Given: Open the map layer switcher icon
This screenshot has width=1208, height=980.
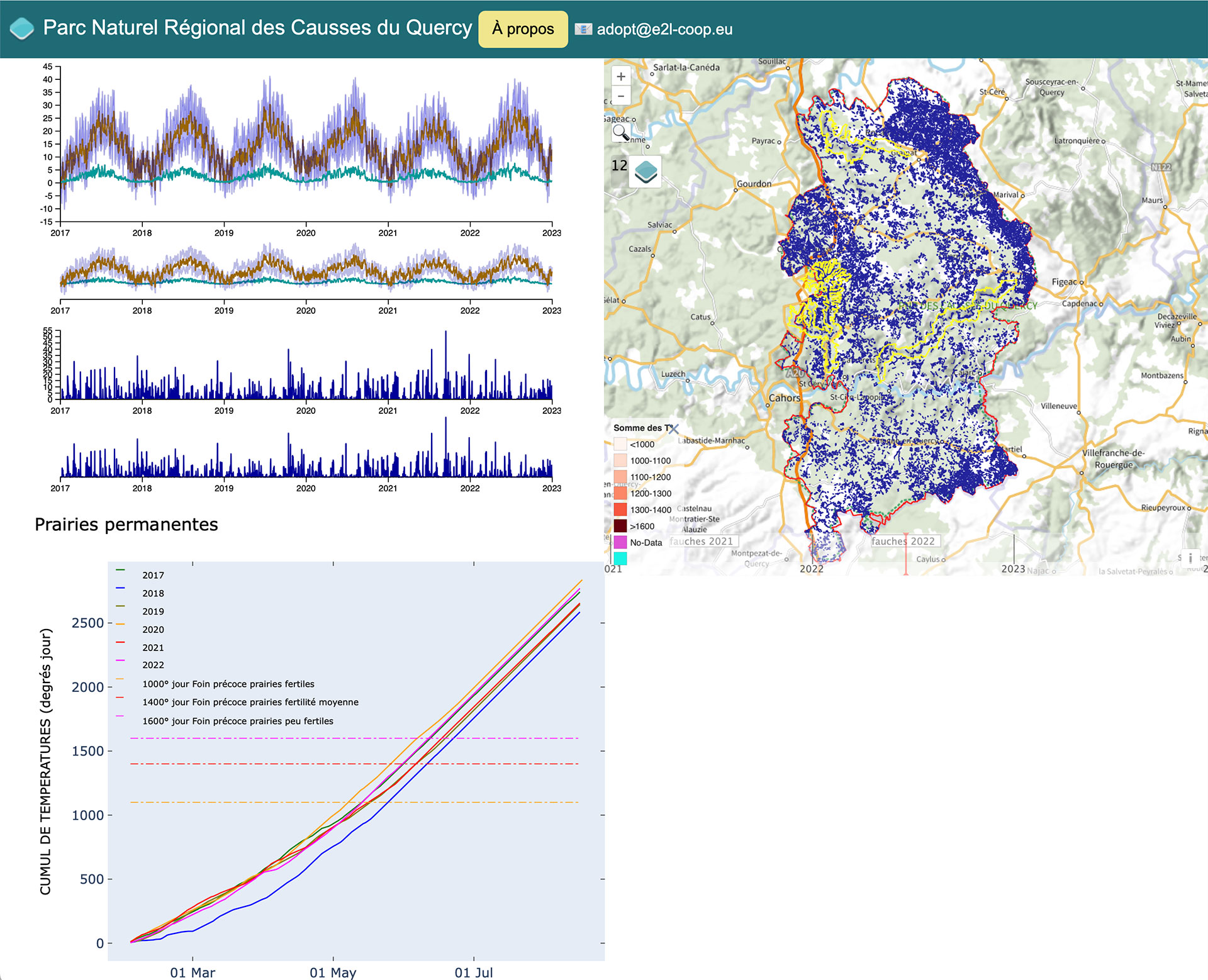Looking at the screenshot, I should click(x=646, y=171).
